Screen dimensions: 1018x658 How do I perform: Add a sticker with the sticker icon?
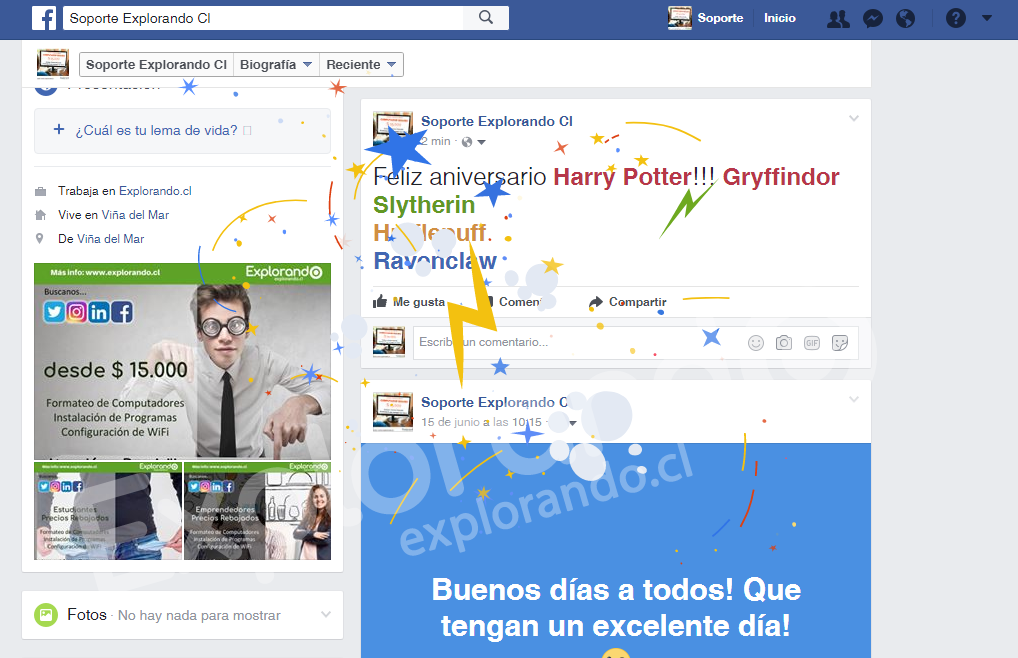coord(839,343)
